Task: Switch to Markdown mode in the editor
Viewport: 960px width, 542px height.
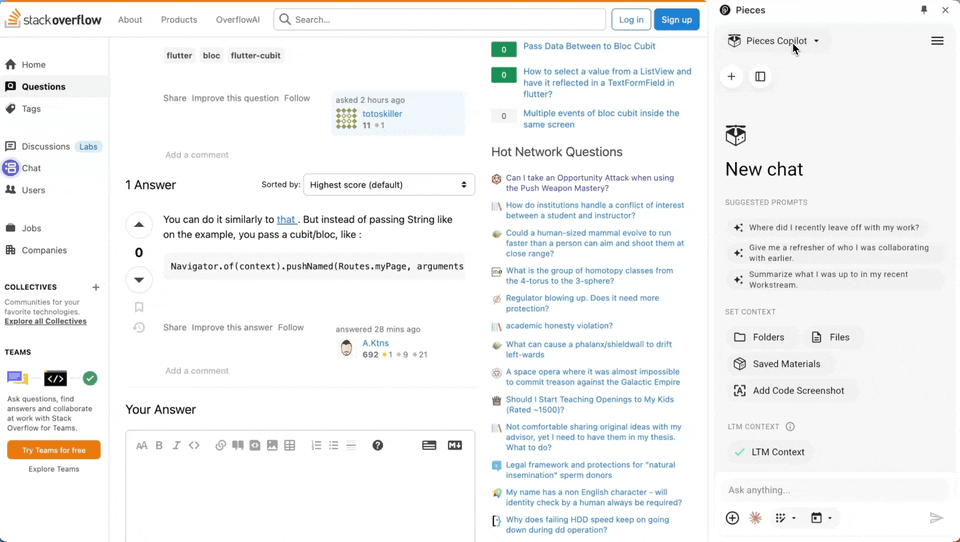Action: pos(455,445)
